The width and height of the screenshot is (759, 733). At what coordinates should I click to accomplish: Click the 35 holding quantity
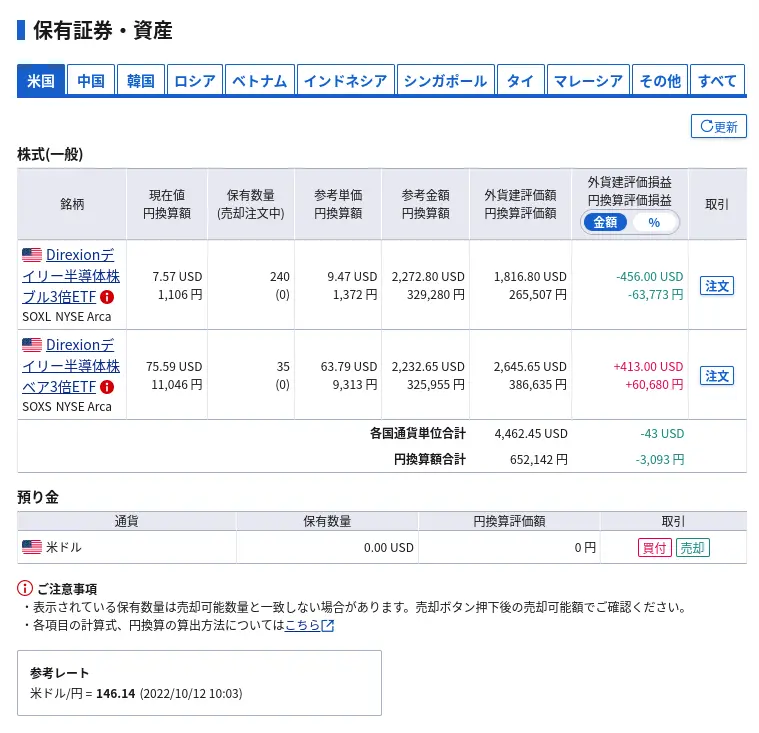[283, 366]
